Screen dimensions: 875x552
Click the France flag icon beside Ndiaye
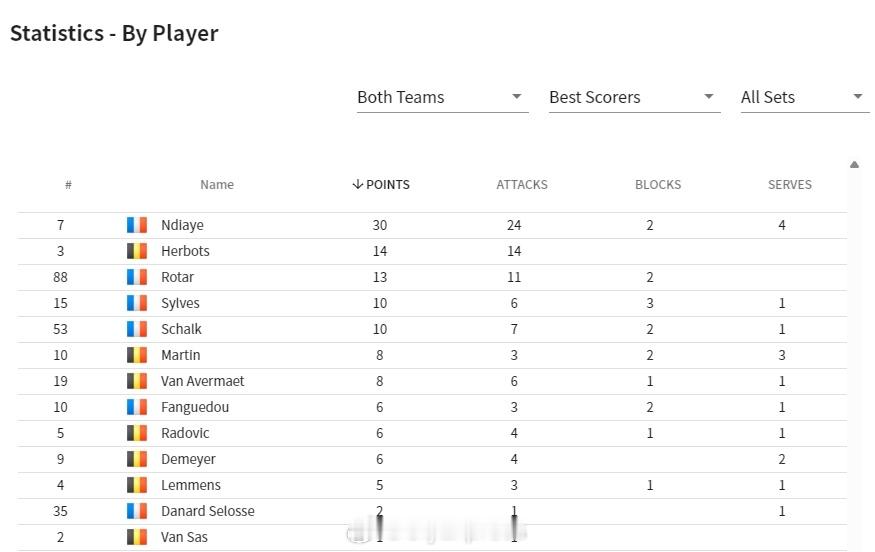[x=137, y=225]
